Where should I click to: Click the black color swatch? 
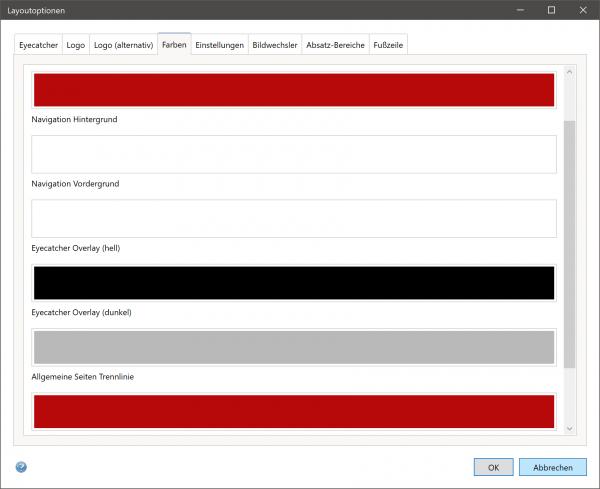(294, 282)
